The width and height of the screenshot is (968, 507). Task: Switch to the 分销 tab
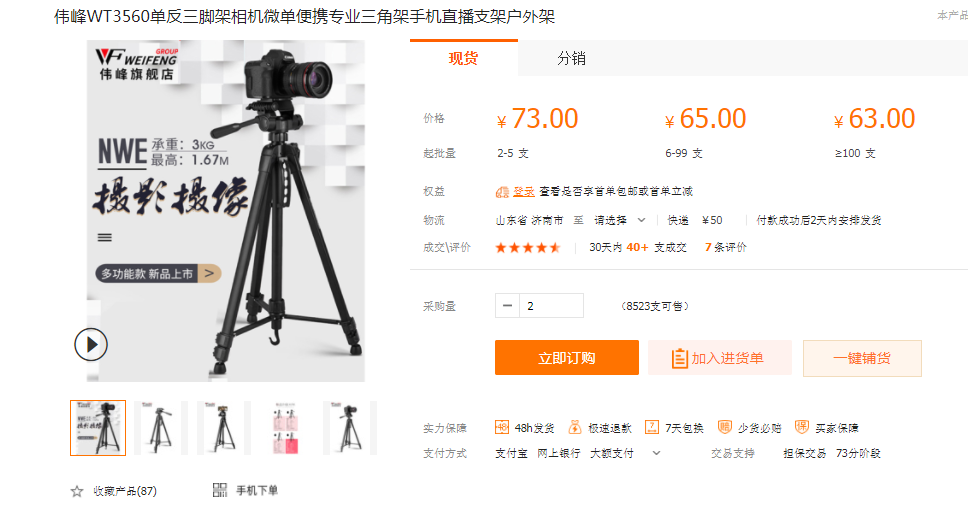coord(571,59)
